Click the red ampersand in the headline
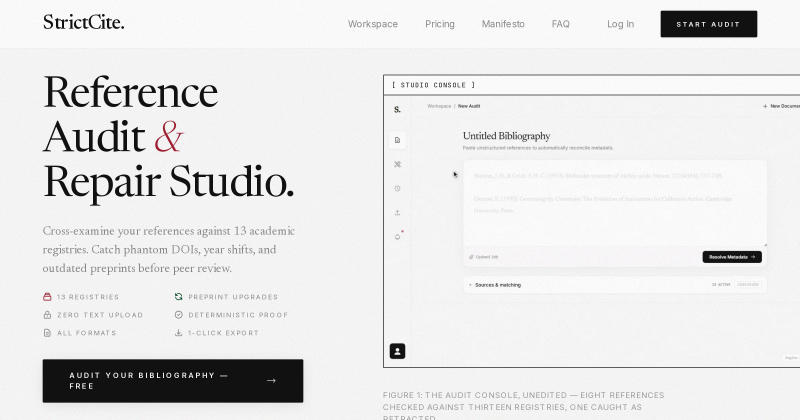Viewport: 800px width, 420px height. point(168,137)
